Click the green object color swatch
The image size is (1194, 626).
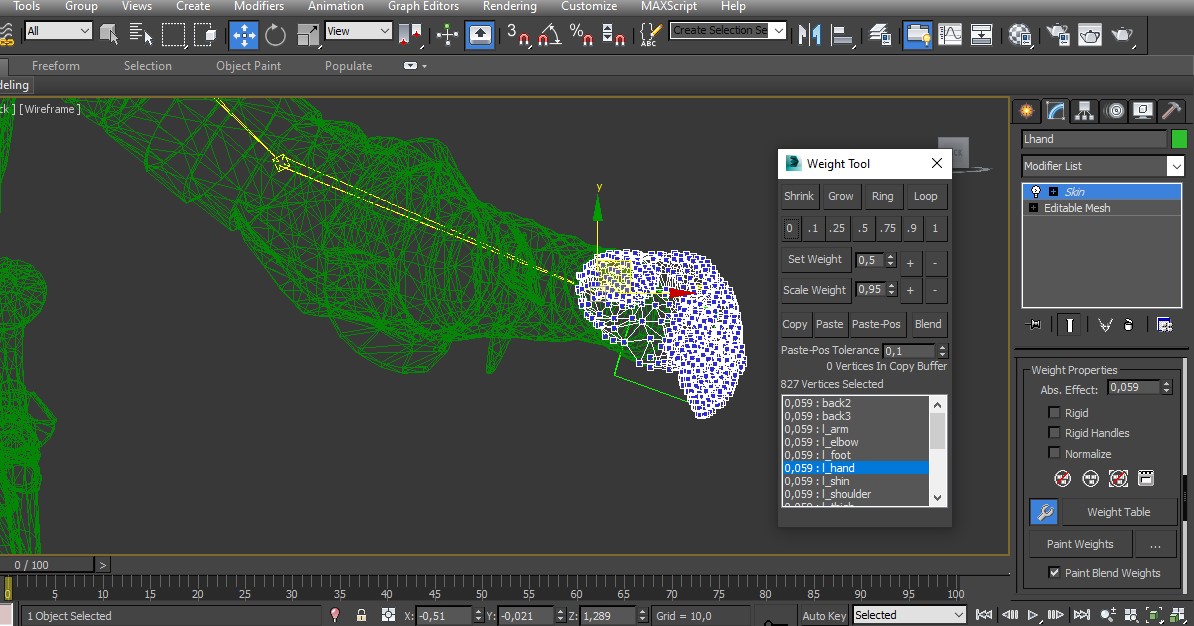click(1179, 139)
